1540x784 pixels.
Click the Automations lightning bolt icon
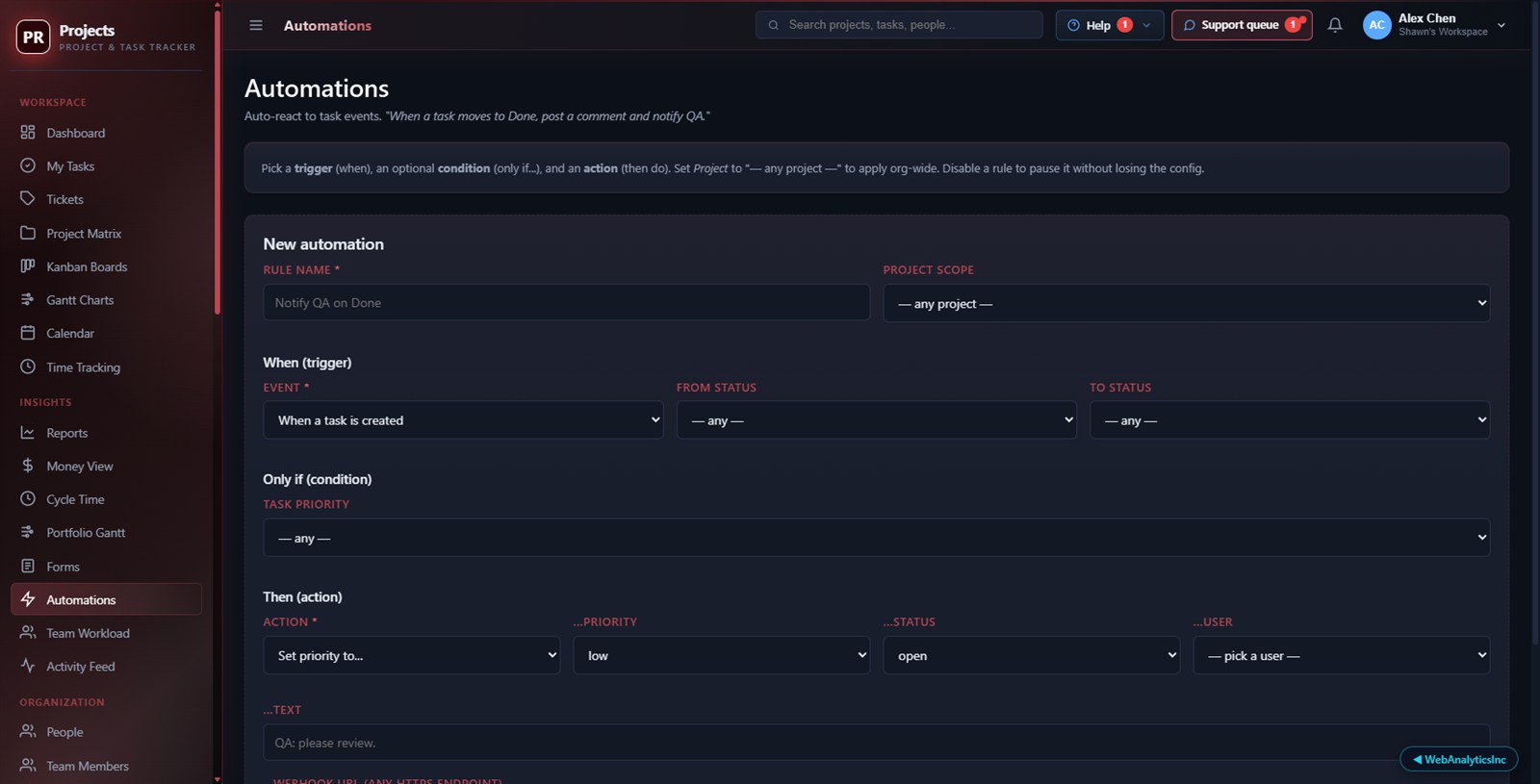[x=28, y=599]
